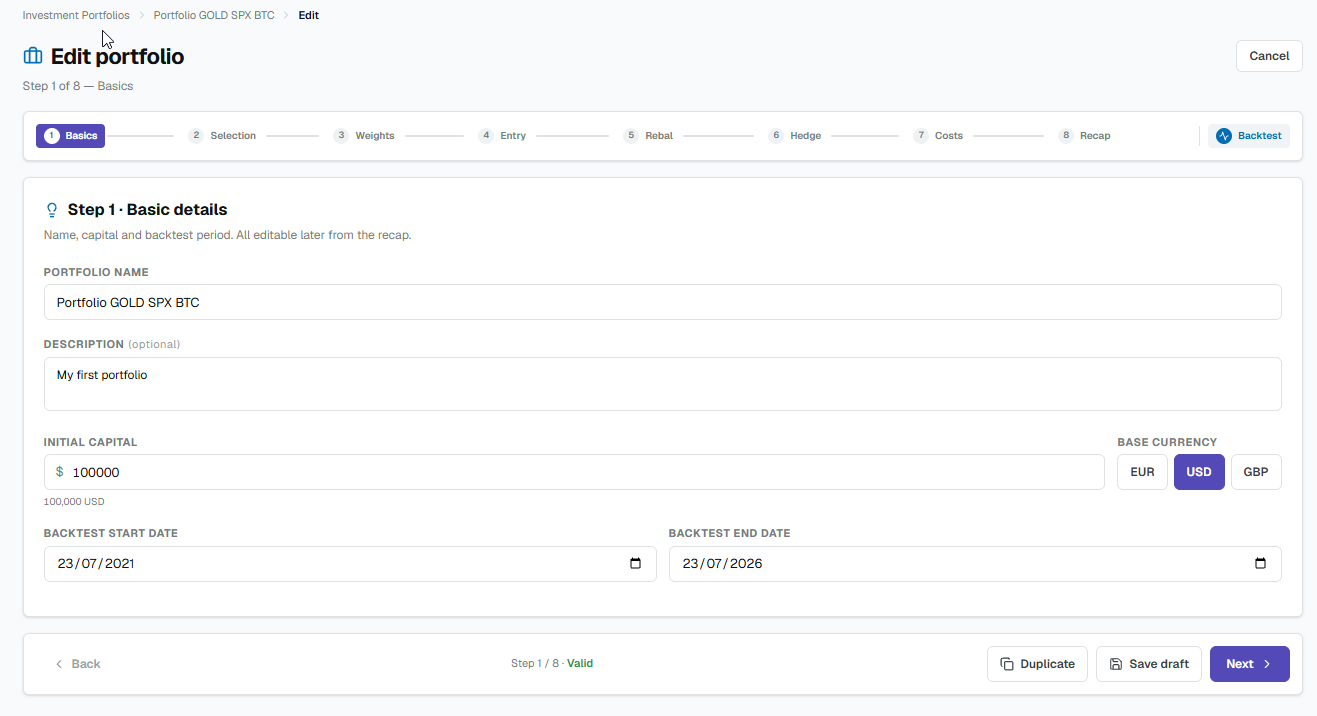Click the Backtest Start Date field
This screenshot has height=716, width=1317.
point(350,564)
